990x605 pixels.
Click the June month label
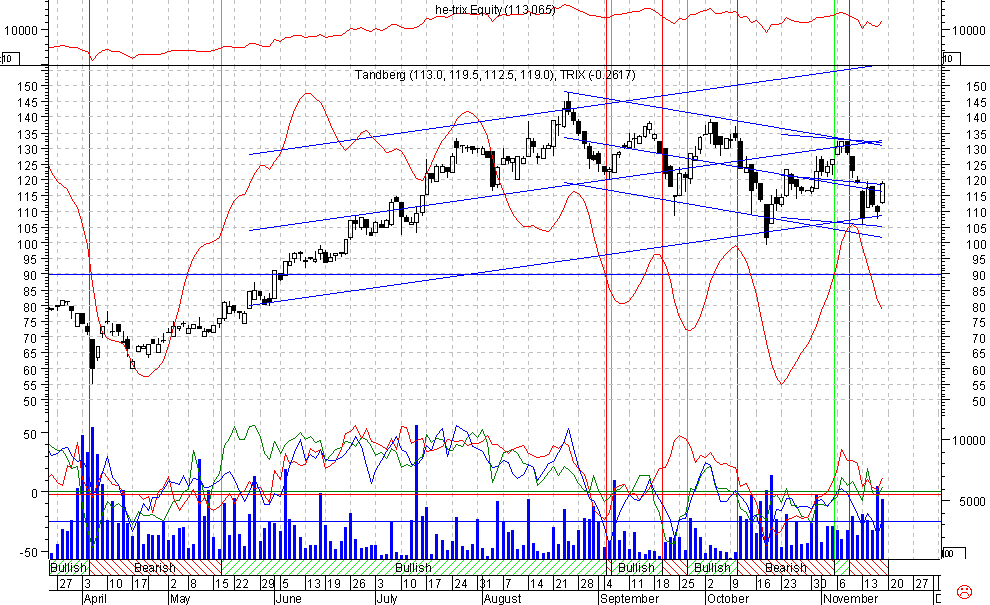288,598
